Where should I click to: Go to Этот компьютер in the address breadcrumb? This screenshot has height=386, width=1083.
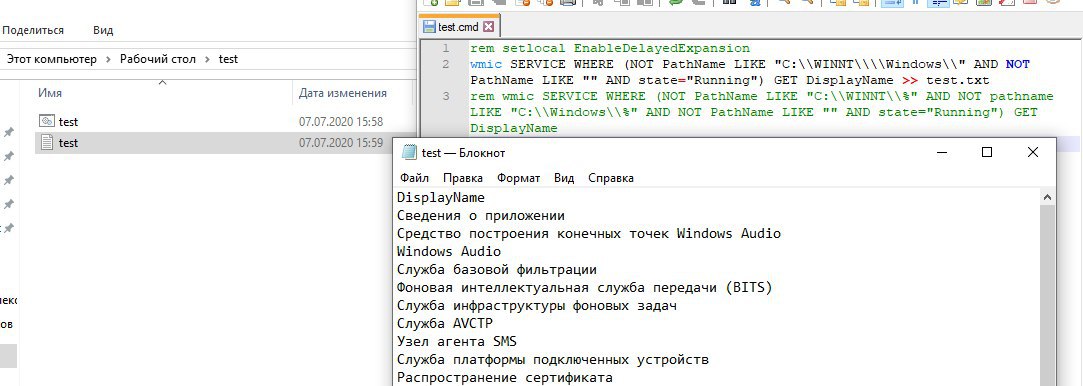point(52,59)
